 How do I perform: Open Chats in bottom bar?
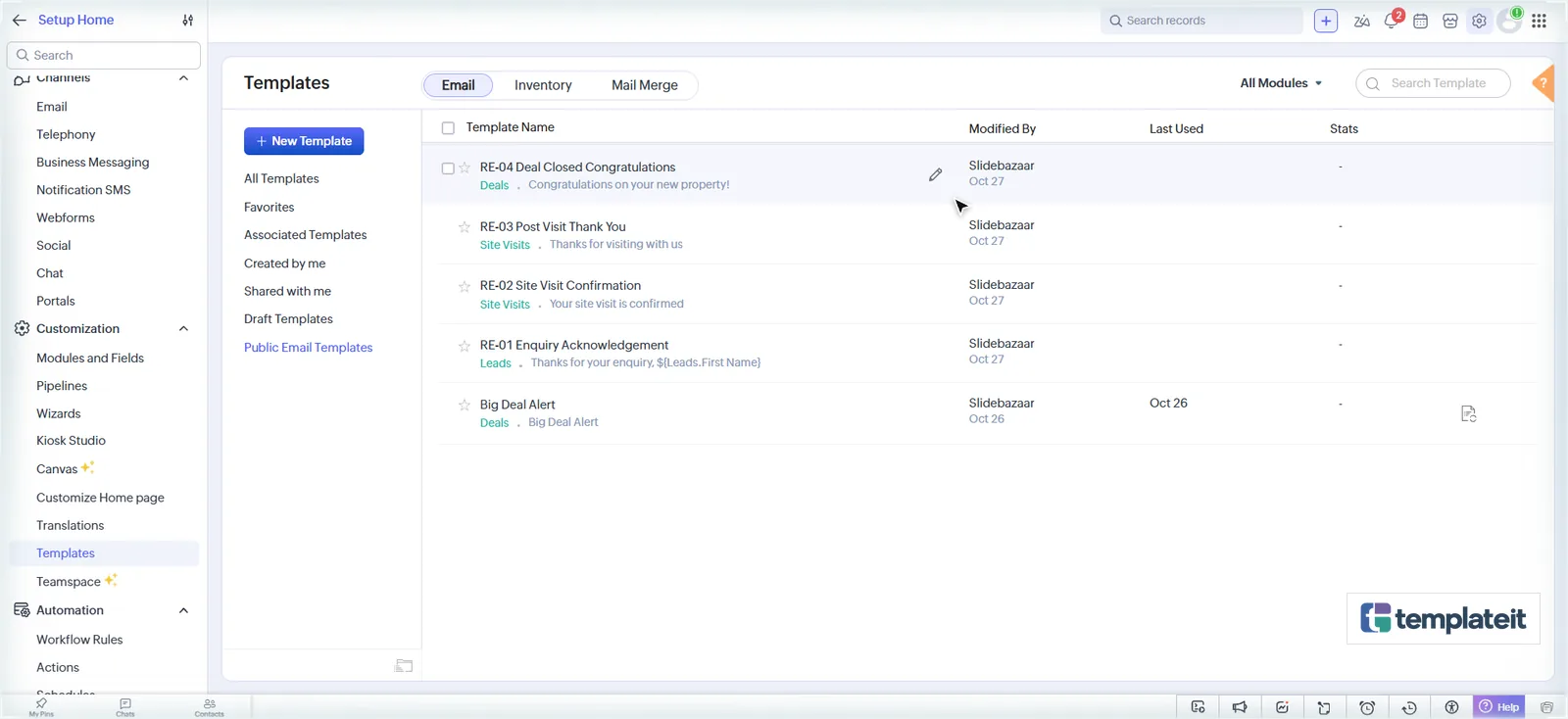click(x=125, y=707)
